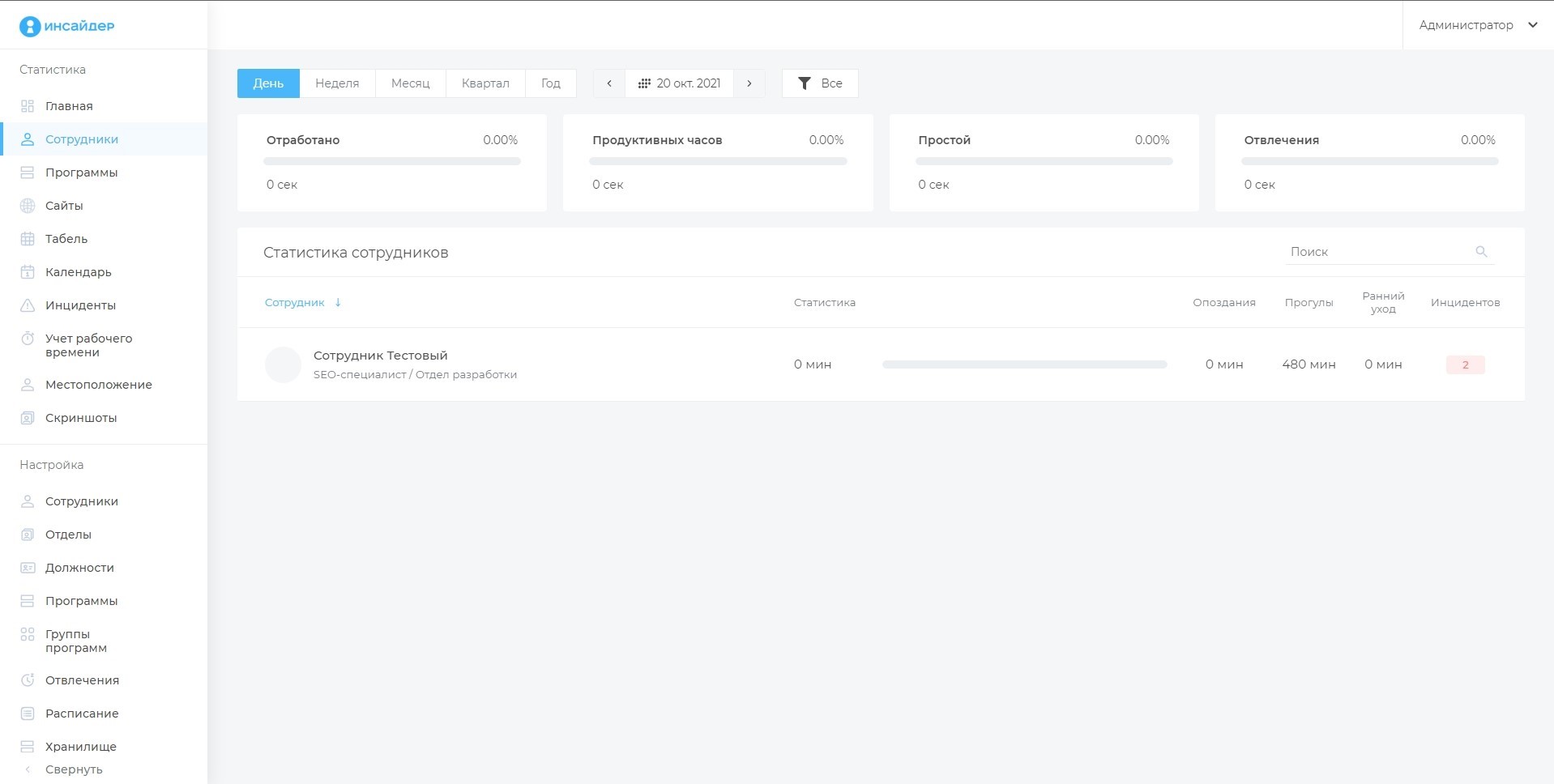Go to previous day arrow
The image size is (1554, 784).
click(x=609, y=83)
